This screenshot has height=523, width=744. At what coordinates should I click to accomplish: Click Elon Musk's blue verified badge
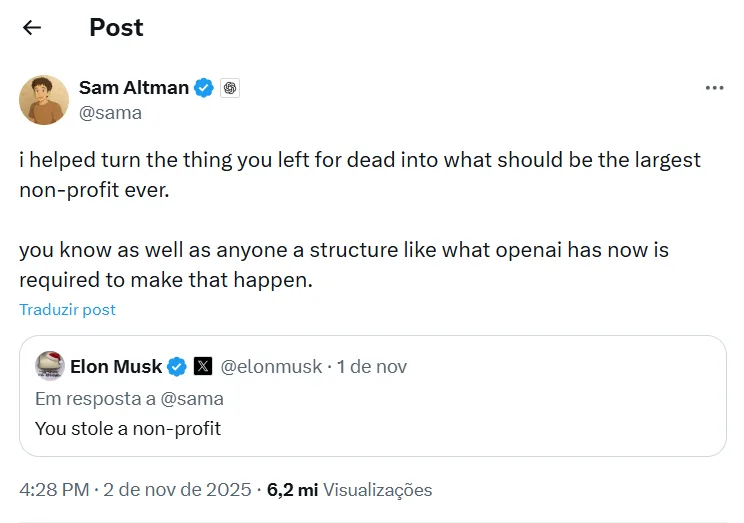coord(176,367)
